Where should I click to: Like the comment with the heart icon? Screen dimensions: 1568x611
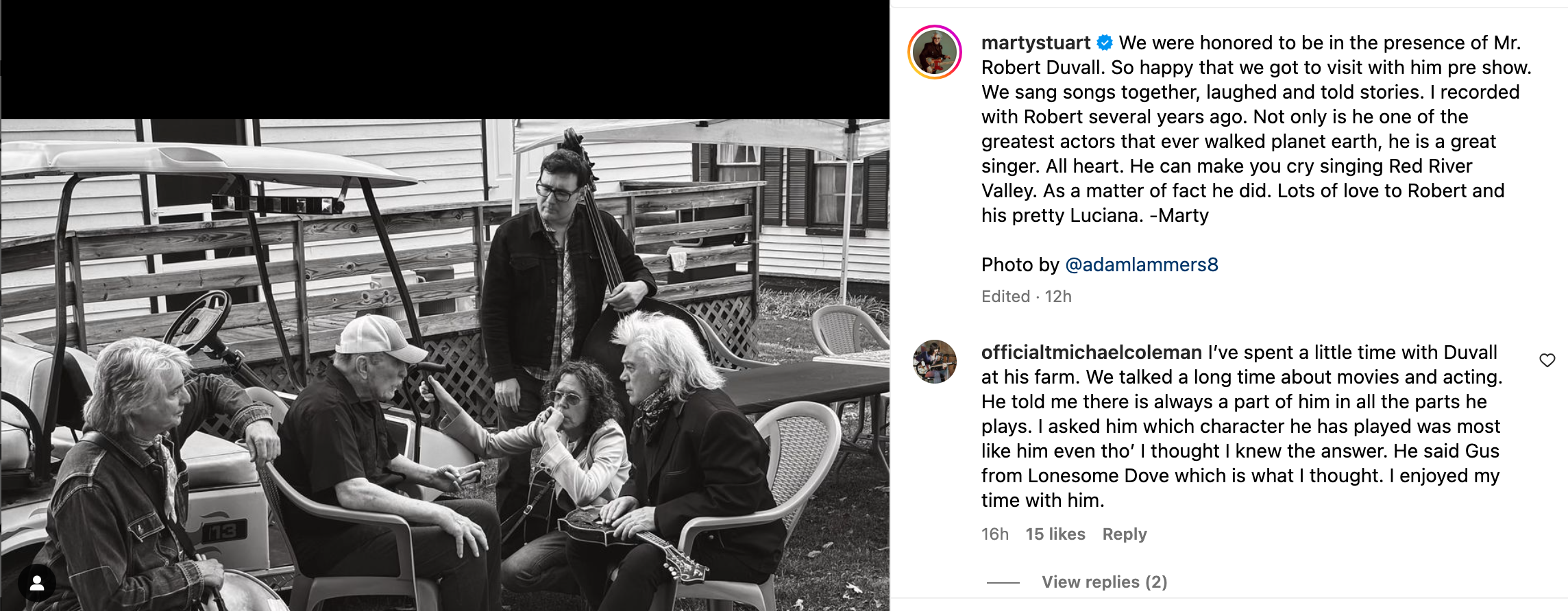pos(1547,360)
